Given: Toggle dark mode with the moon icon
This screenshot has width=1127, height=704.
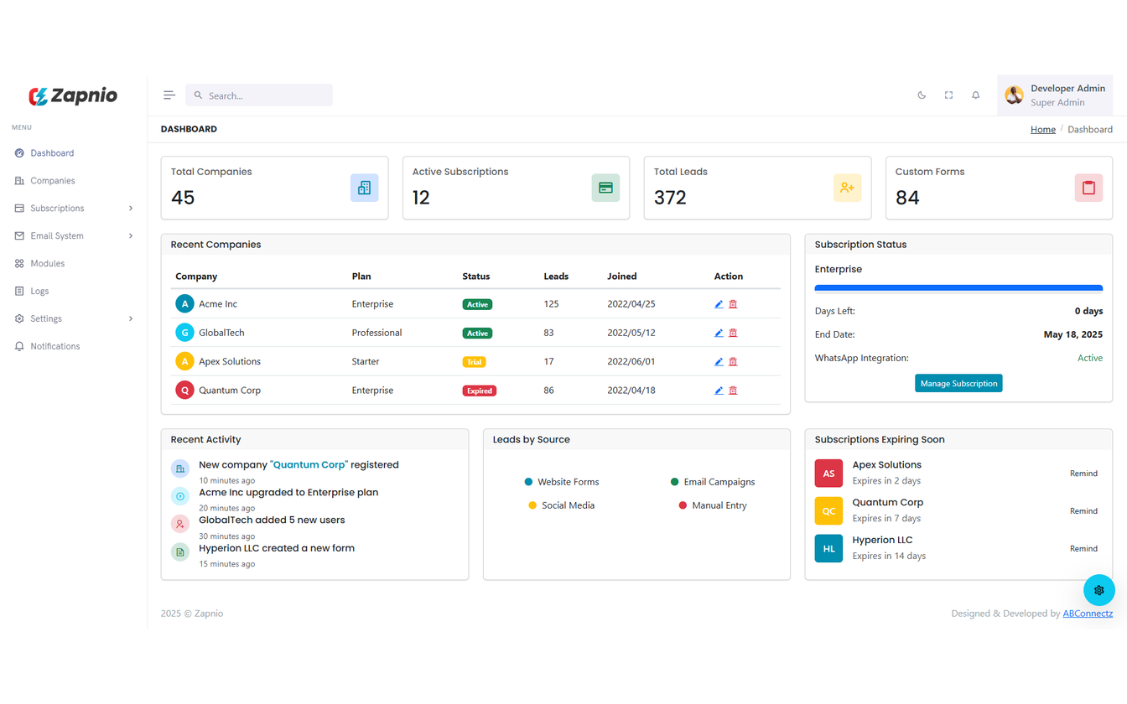Looking at the screenshot, I should 922,95.
